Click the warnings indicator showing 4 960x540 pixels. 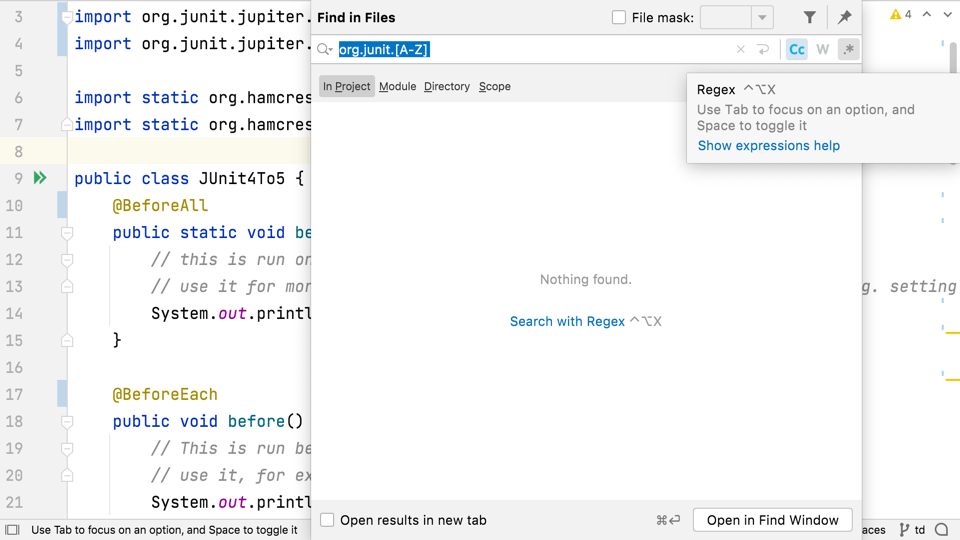901,15
